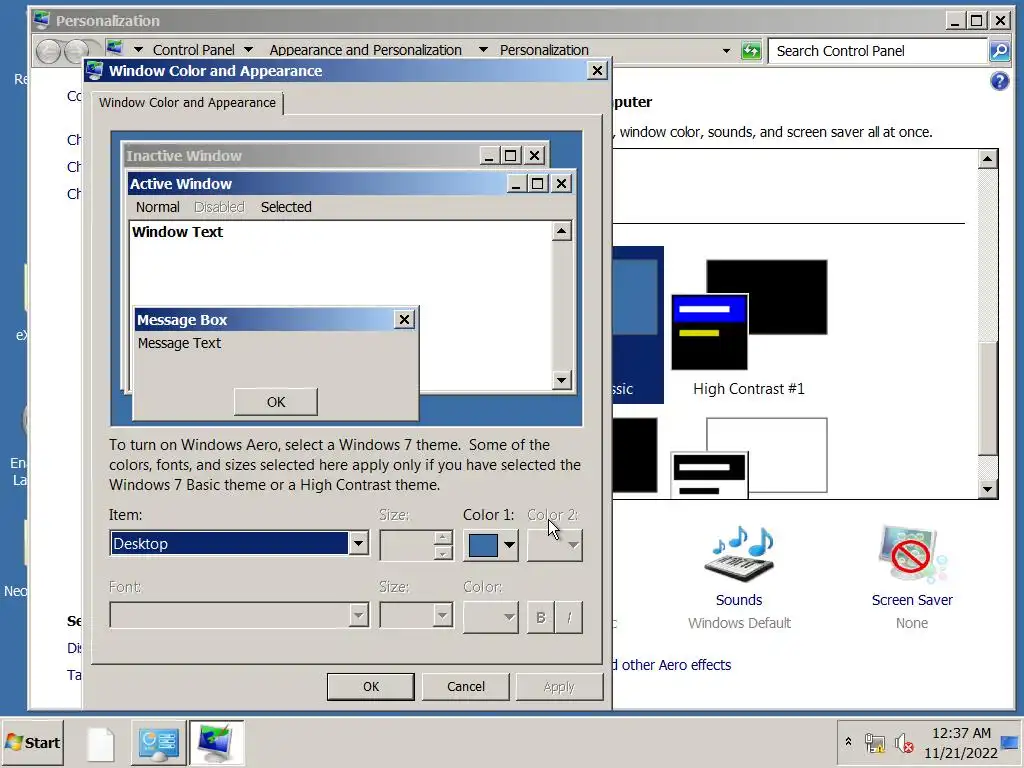Click the Disabled menu item in preview
Viewport: 1024px width, 768px height.
pos(219,207)
